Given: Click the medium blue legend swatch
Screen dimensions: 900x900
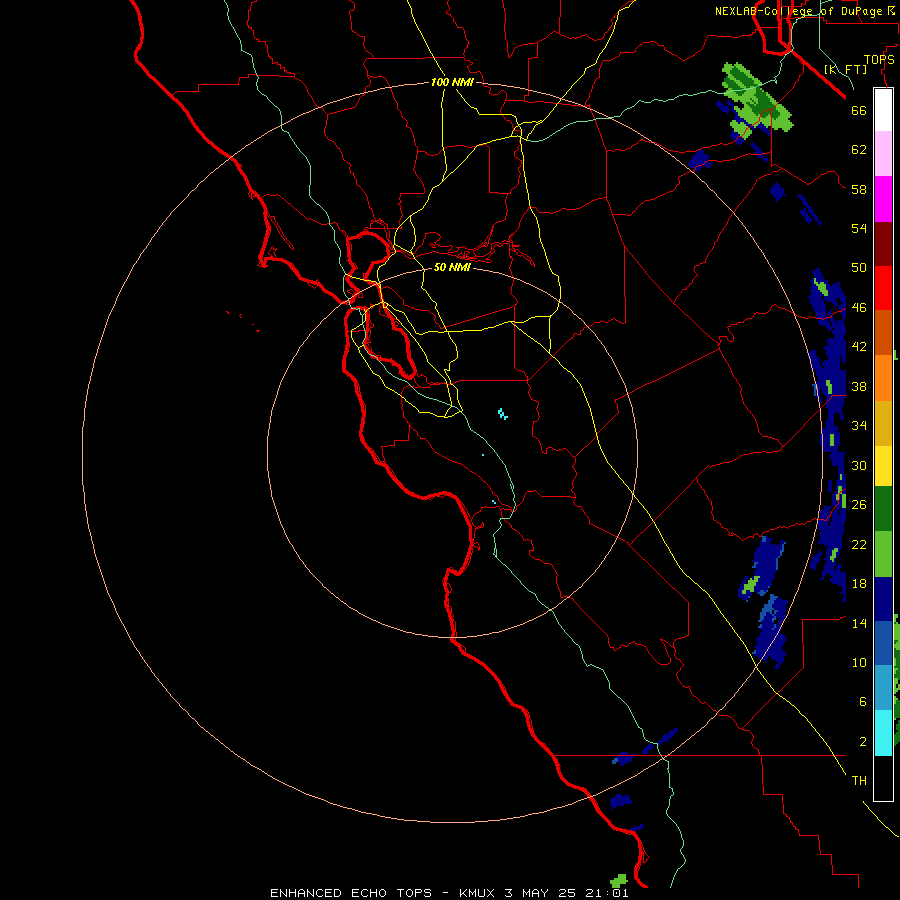Looking at the screenshot, I should (x=883, y=643).
